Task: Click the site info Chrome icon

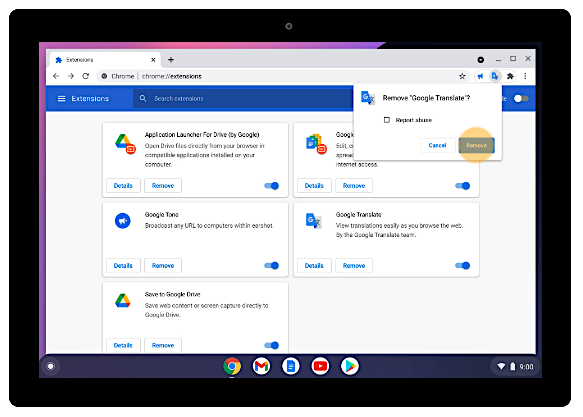Action: tap(104, 76)
